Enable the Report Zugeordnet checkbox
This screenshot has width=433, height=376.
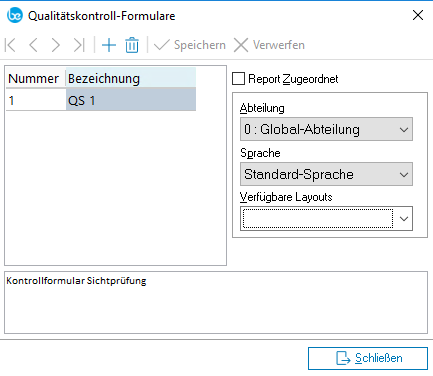coord(238,79)
